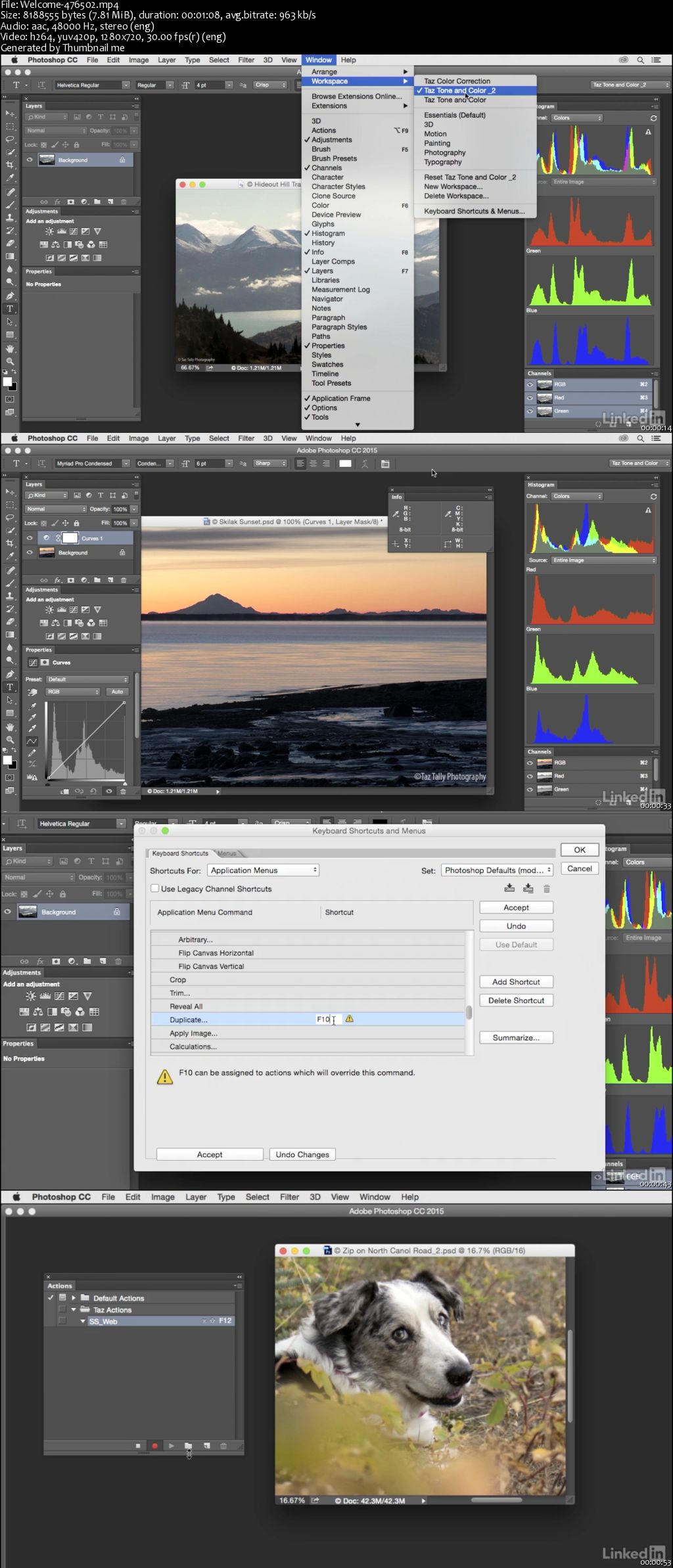Click the white text color swatch in options bar

point(345,463)
